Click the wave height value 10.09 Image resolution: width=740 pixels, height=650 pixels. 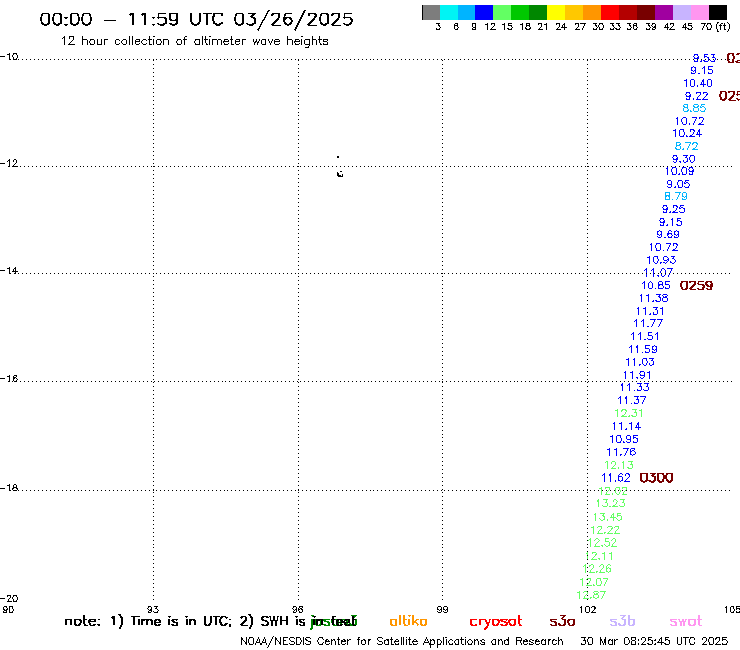point(680,171)
